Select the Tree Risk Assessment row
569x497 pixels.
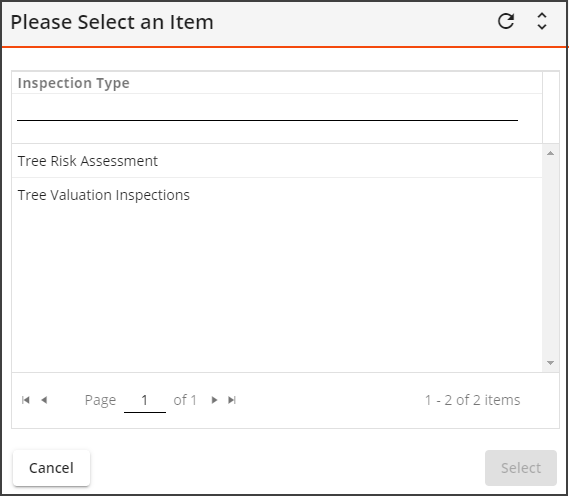(x=277, y=161)
